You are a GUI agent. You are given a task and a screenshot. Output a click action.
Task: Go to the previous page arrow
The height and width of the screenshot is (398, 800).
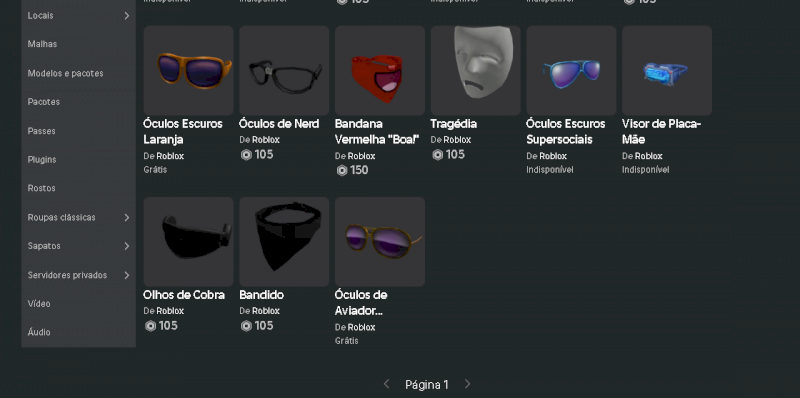point(386,384)
